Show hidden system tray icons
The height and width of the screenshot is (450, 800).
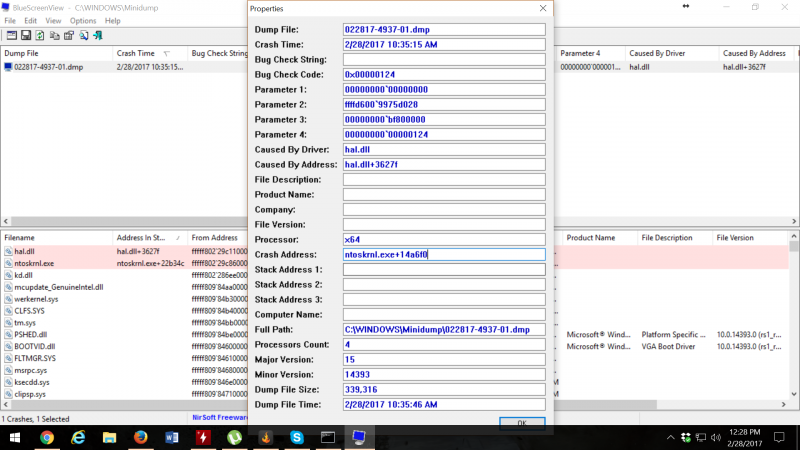click(670, 437)
